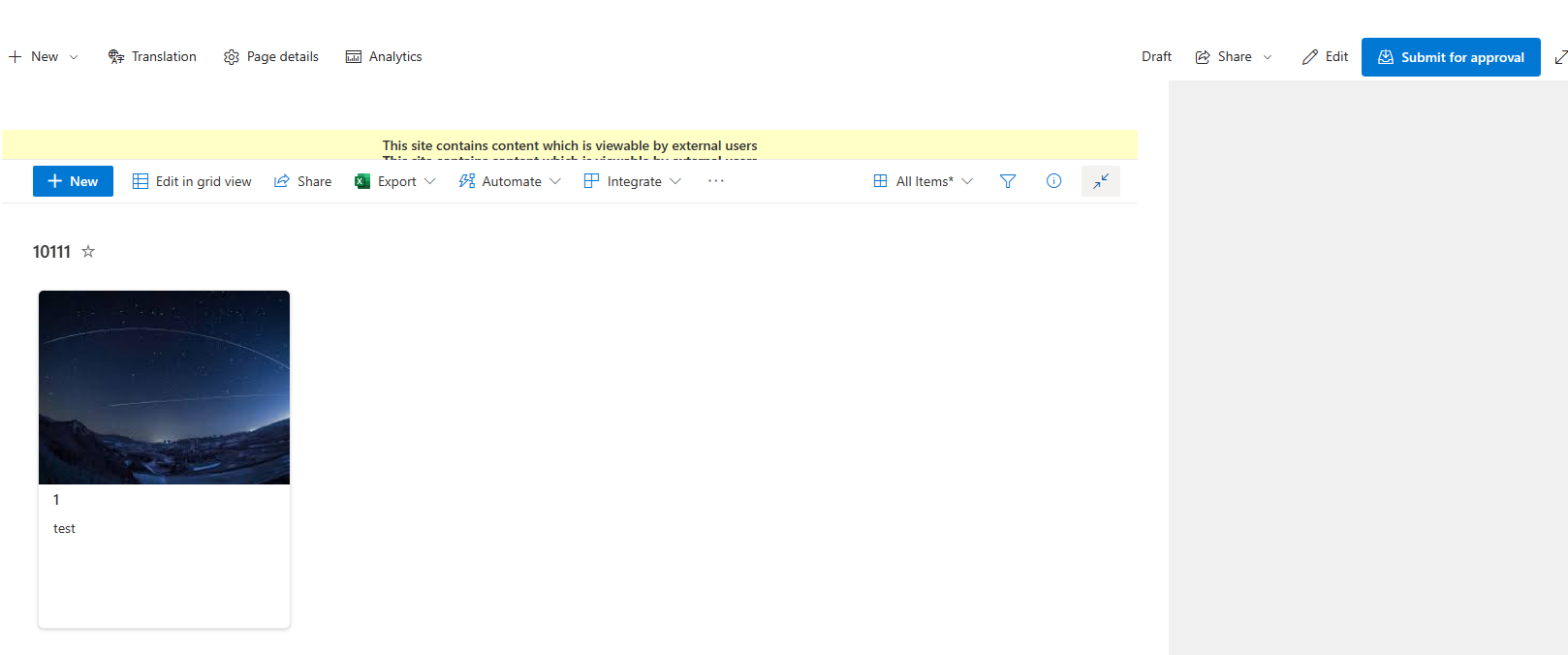Viewport: 1568px width, 655px height.
Task: Click the card text test
Action: (64, 529)
